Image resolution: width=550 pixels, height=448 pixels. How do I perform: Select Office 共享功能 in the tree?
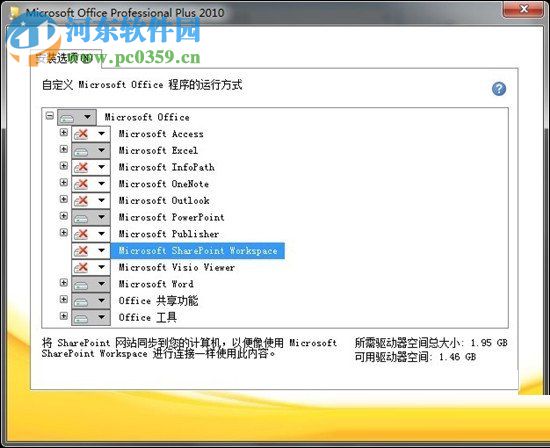click(158, 301)
